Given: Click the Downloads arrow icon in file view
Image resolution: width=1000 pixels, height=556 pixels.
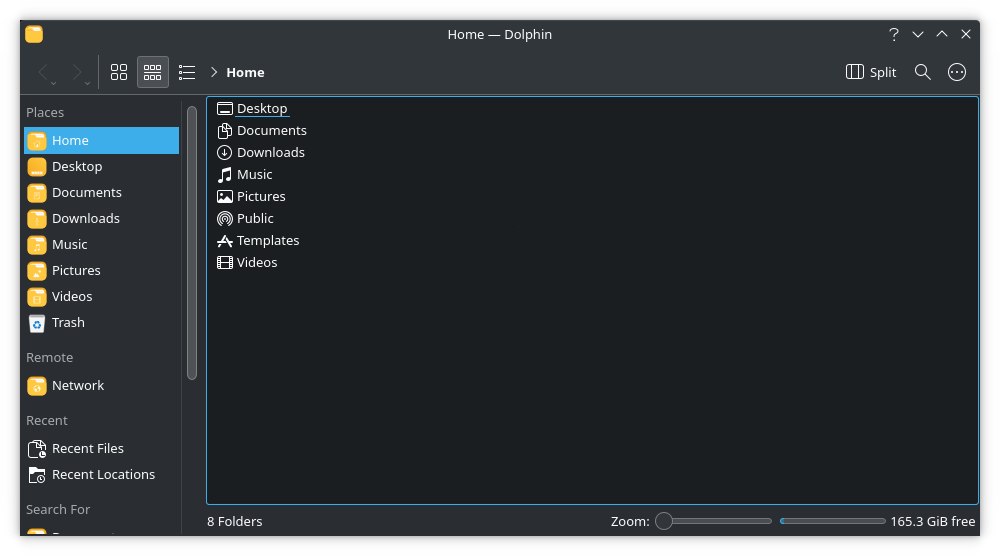Looking at the screenshot, I should tap(224, 152).
